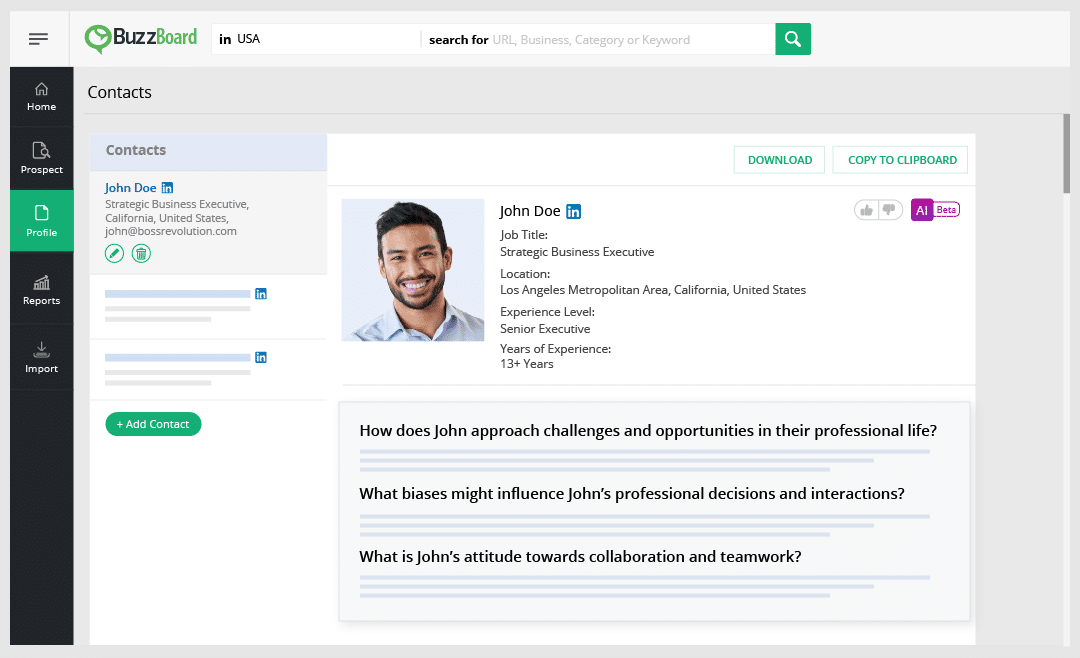The height and width of the screenshot is (658, 1080).
Task: Navigate to Home in the sidebar
Action: click(x=41, y=96)
